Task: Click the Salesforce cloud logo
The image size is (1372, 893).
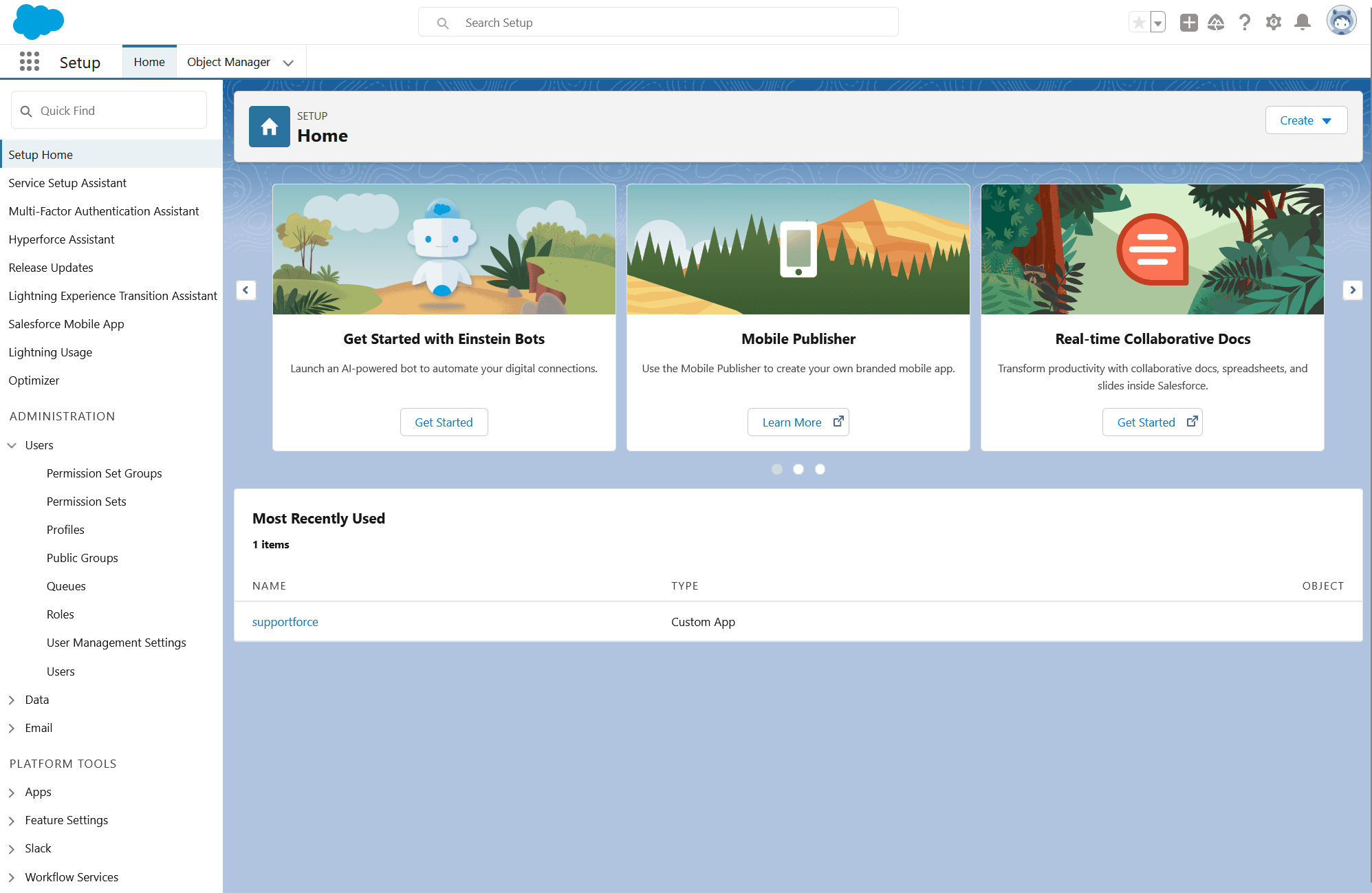Action: coord(39,21)
